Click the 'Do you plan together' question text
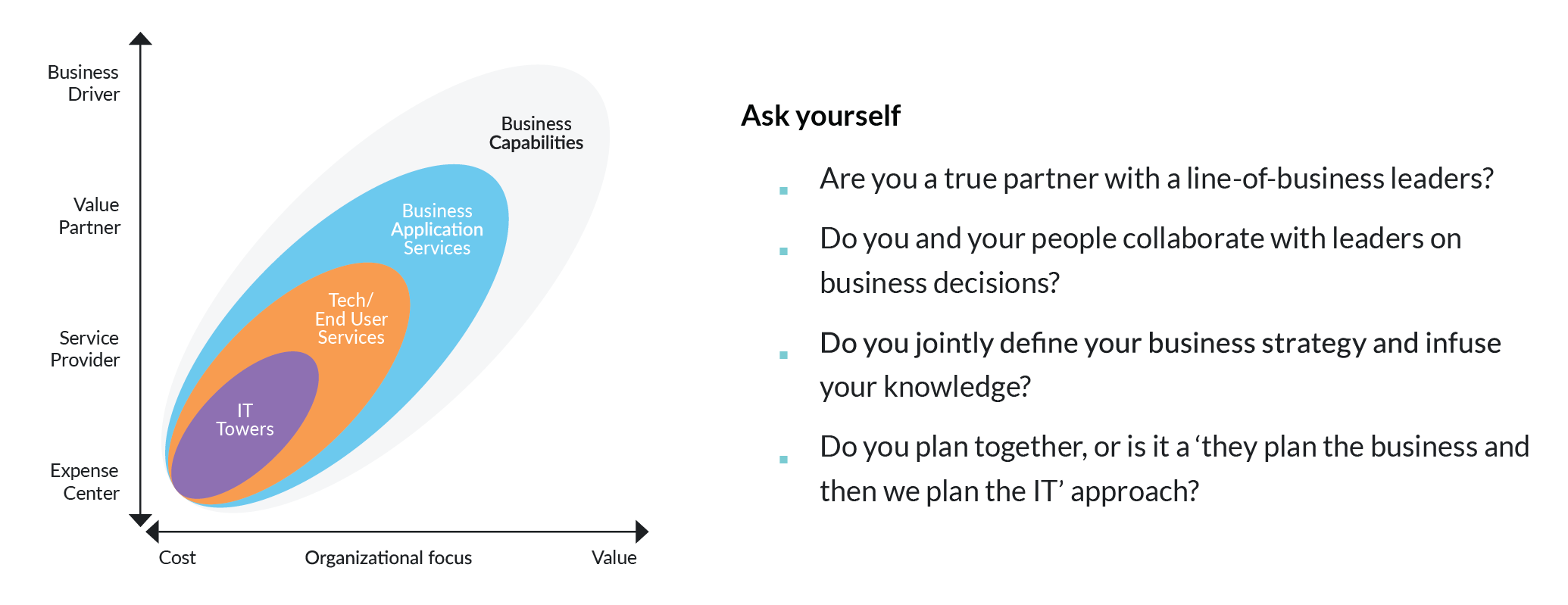This screenshot has width=1568, height=605. coord(1175,469)
